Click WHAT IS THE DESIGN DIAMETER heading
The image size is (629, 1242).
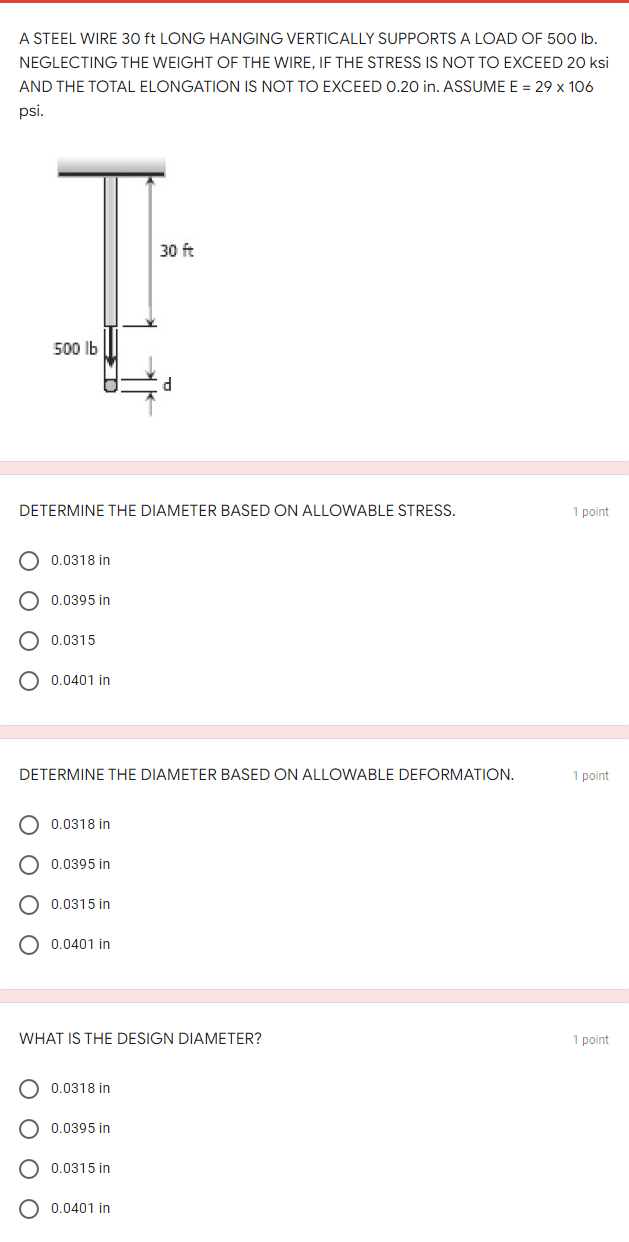click(138, 1038)
